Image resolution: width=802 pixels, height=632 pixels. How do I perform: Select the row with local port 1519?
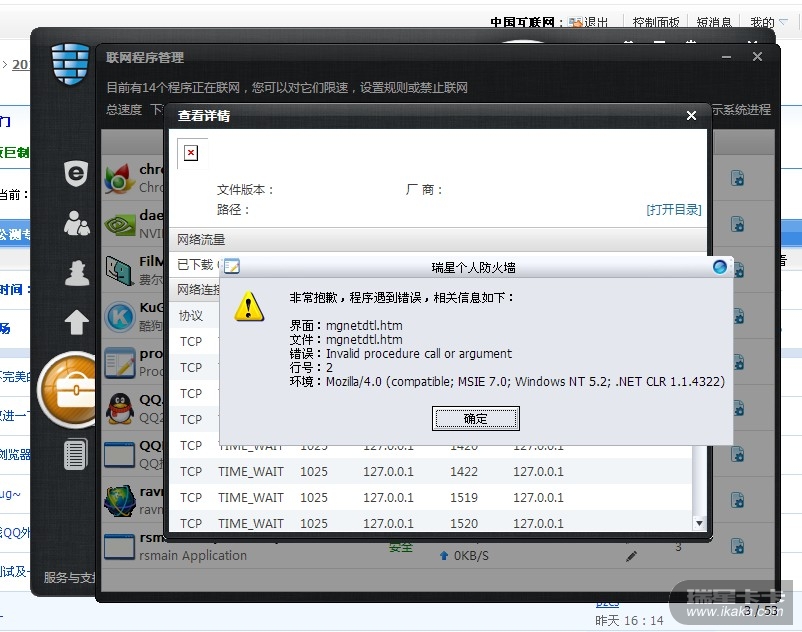[431, 498]
